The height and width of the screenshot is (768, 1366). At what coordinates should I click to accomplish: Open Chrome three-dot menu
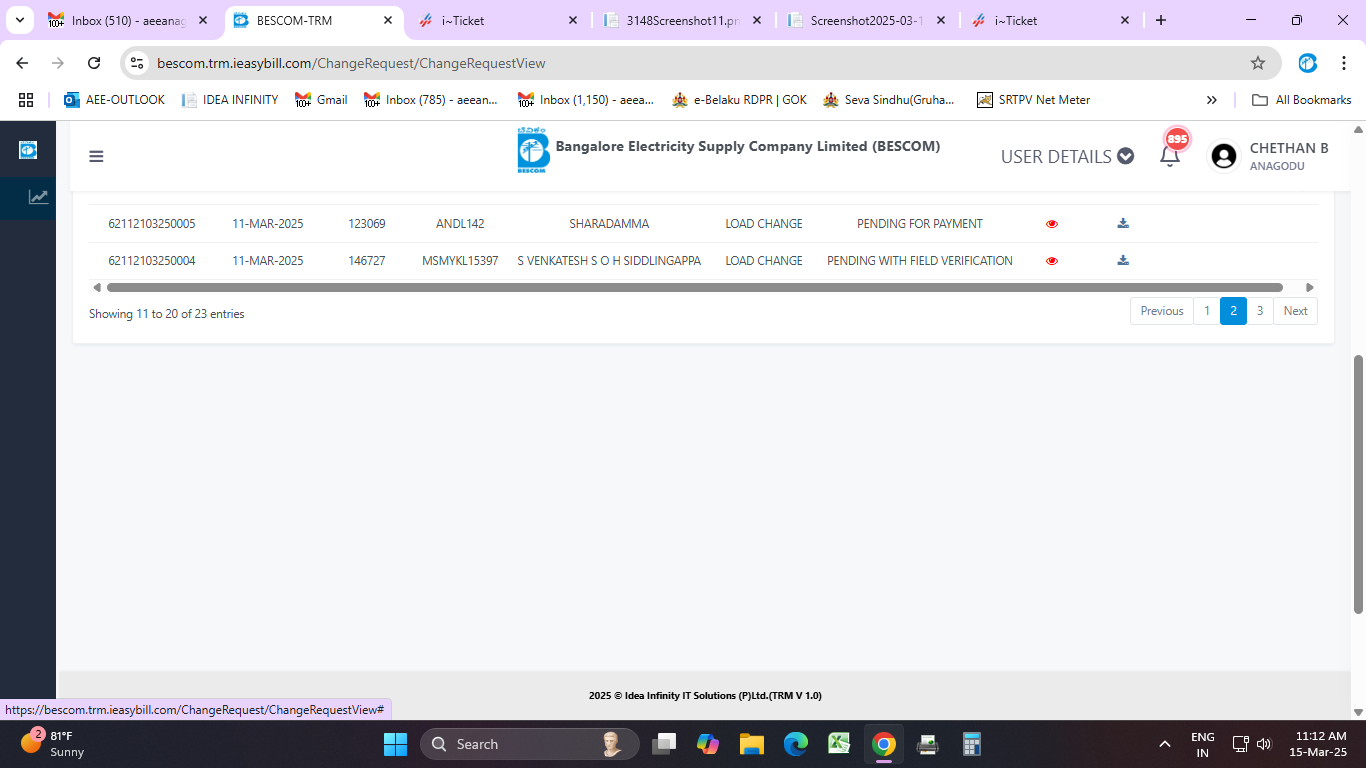1344,63
